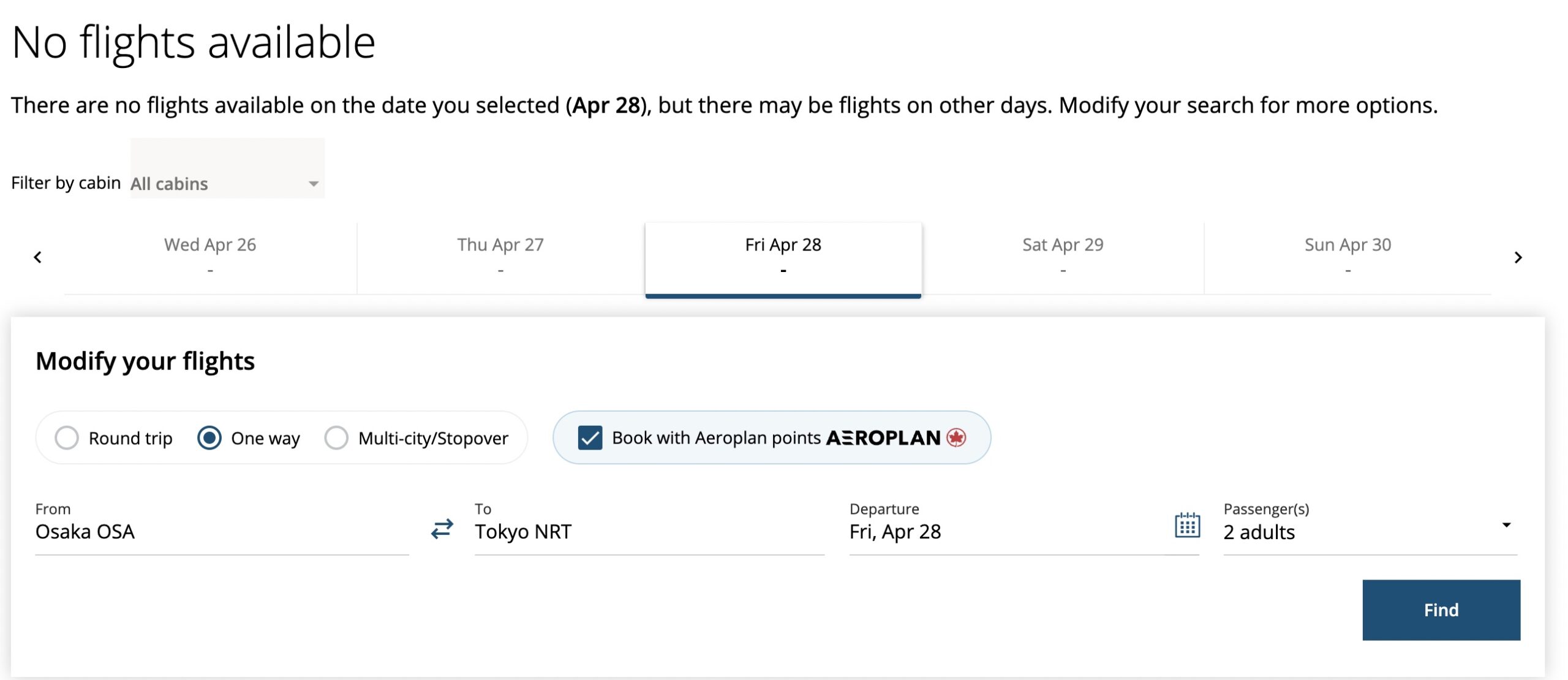
Task: Show later dates with right chevron
Action: (x=1517, y=257)
